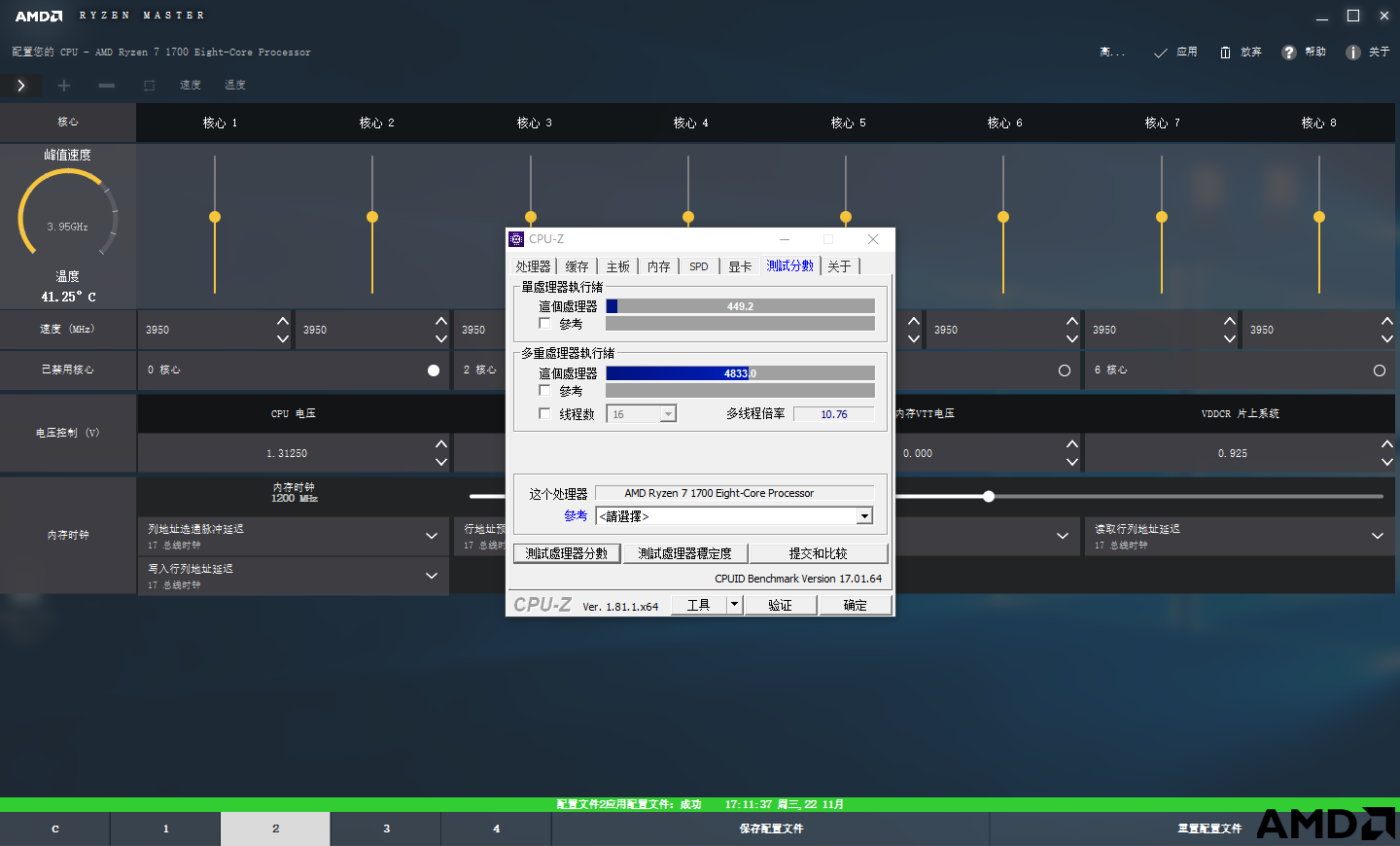Viewport: 1400px width, 846px height.
Task: Click 測試處理器穩定度 stress button
Action: 685,553
